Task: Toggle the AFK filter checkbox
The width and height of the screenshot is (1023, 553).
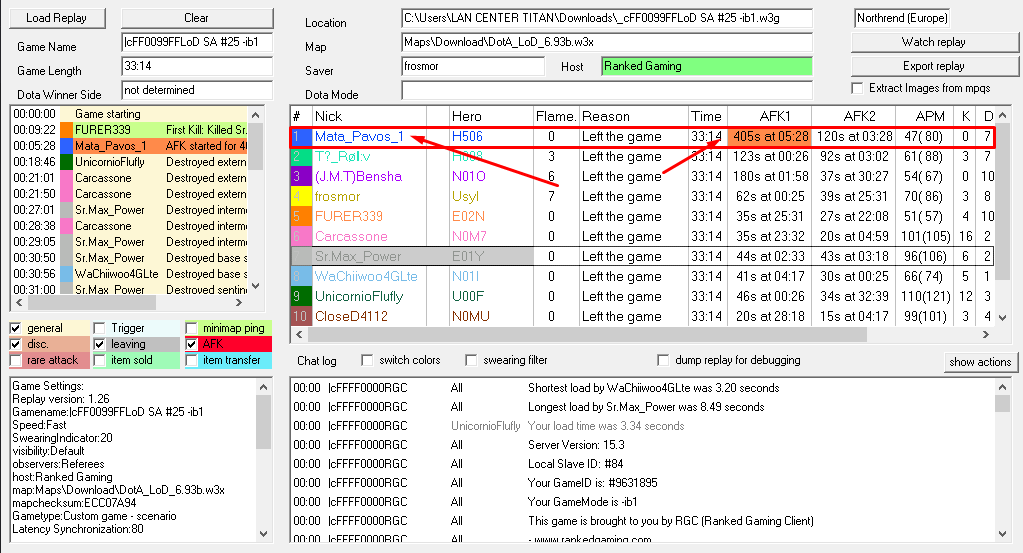Action: click(x=191, y=344)
